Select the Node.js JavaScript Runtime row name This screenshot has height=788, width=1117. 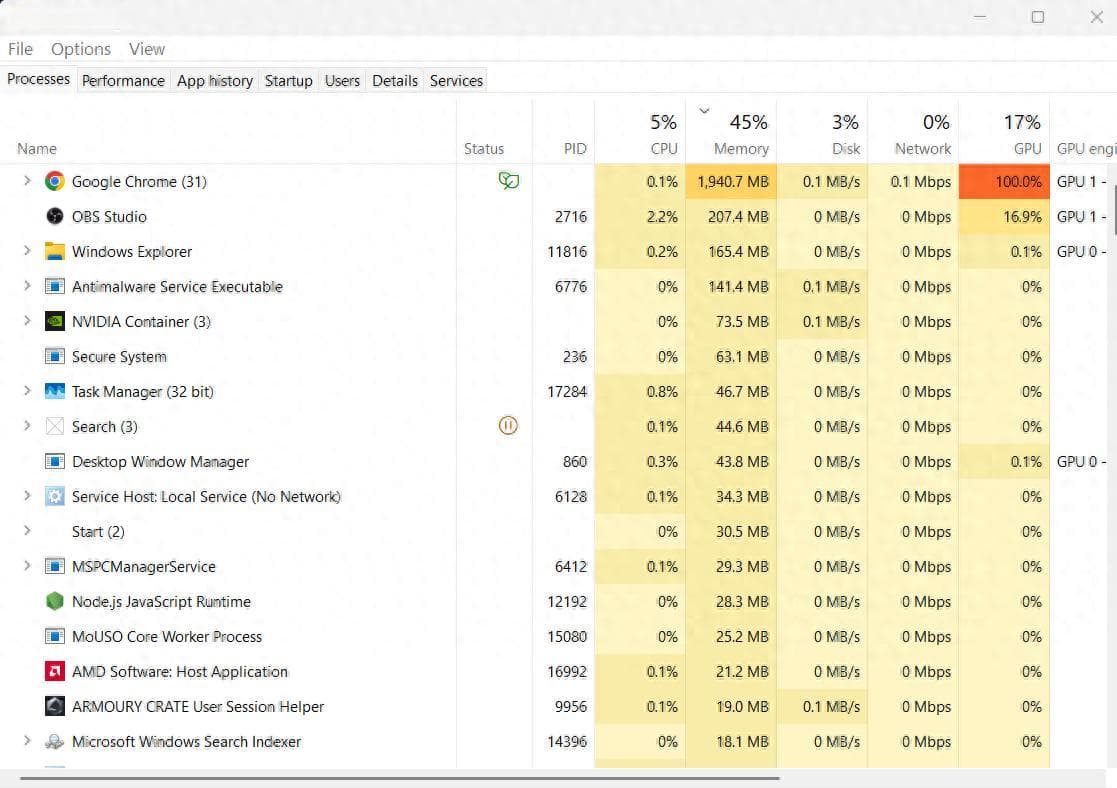tap(161, 602)
